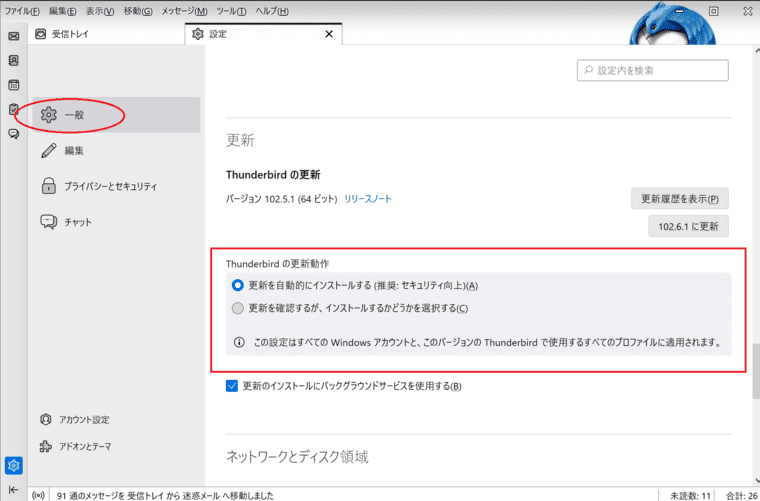Open アドオンとテーマ link
The image size is (760, 501).
tap(76, 446)
